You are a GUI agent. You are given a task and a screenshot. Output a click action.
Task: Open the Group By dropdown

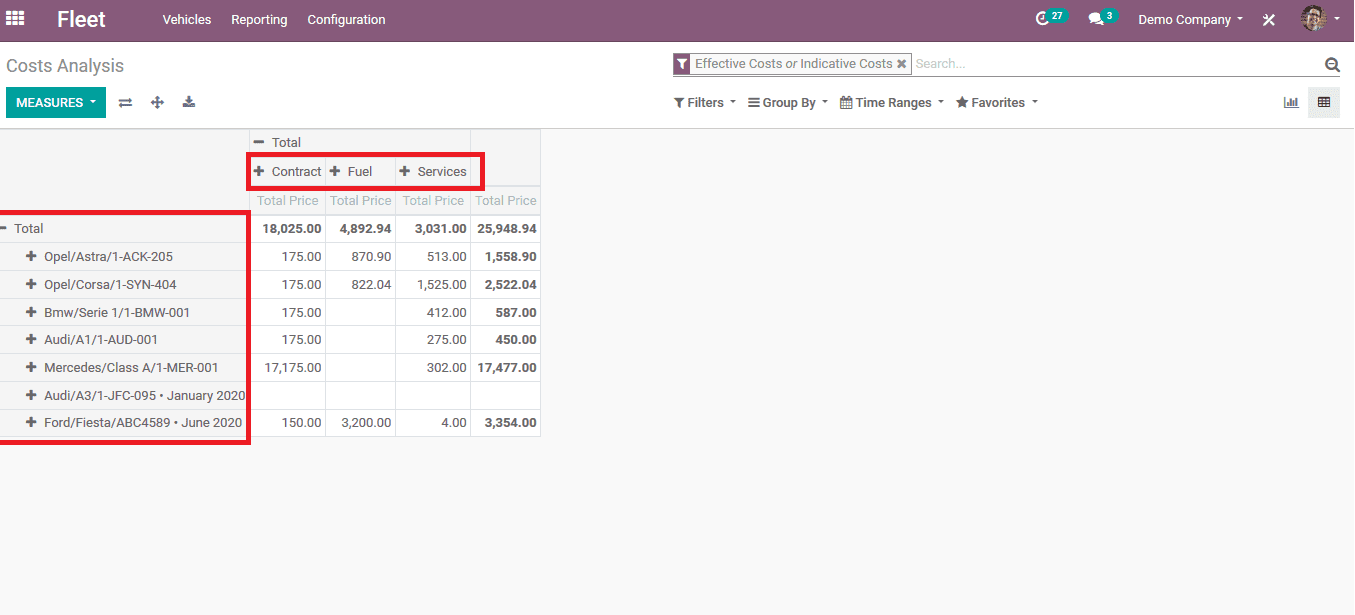click(x=788, y=103)
